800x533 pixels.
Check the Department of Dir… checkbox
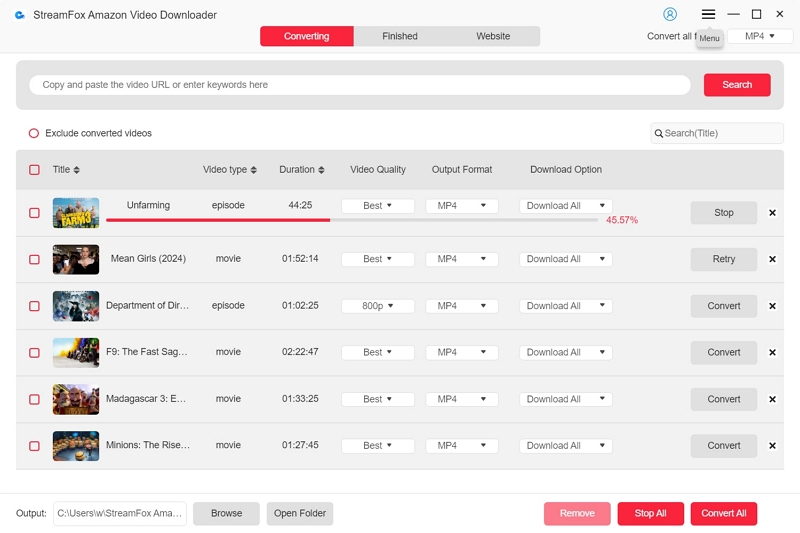pos(34,306)
